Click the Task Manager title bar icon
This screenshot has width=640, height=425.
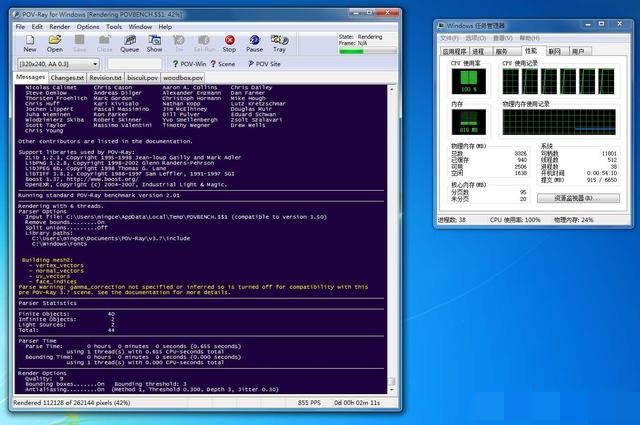tap(441, 26)
